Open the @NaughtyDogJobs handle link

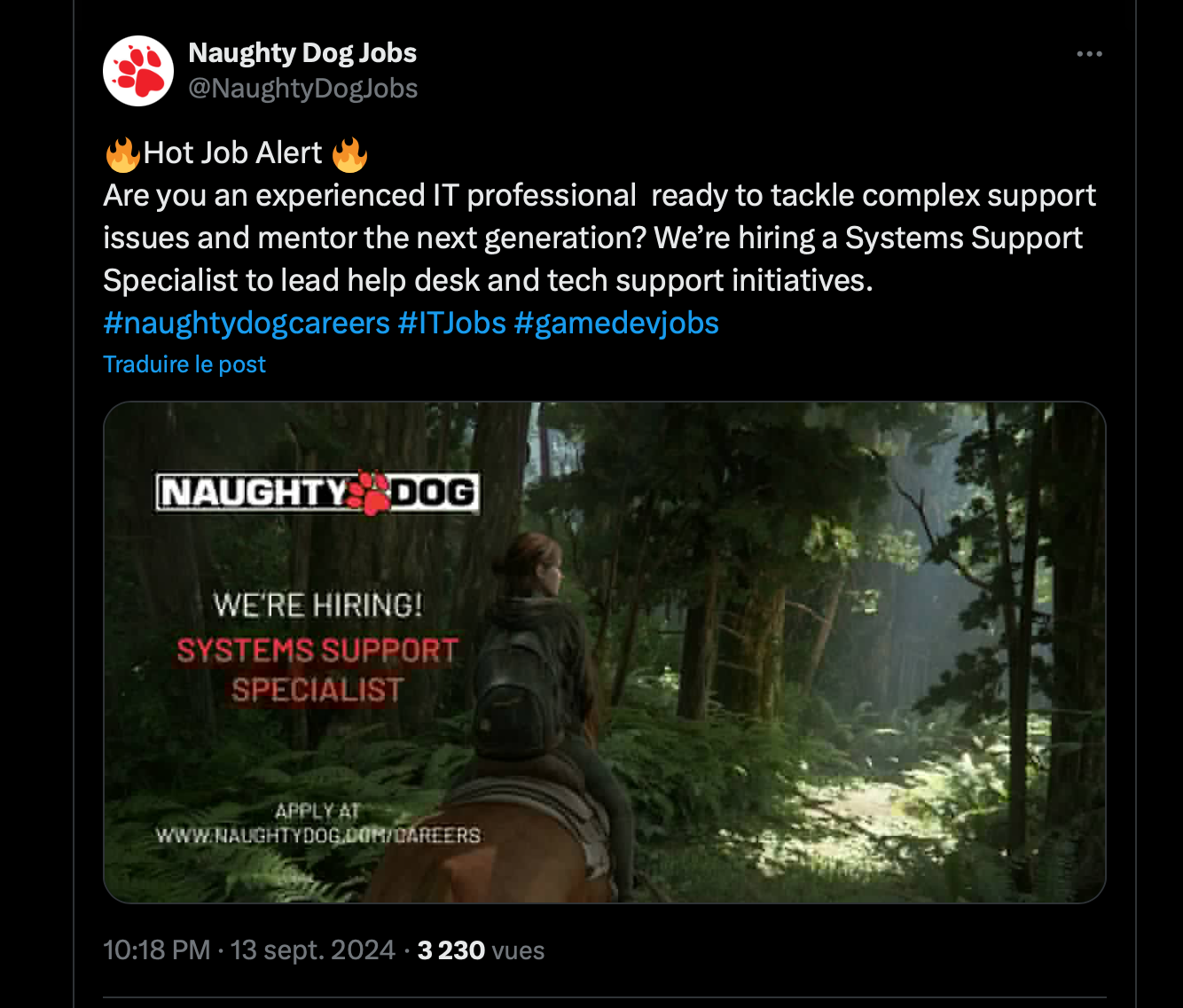pyautogui.click(x=302, y=89)
